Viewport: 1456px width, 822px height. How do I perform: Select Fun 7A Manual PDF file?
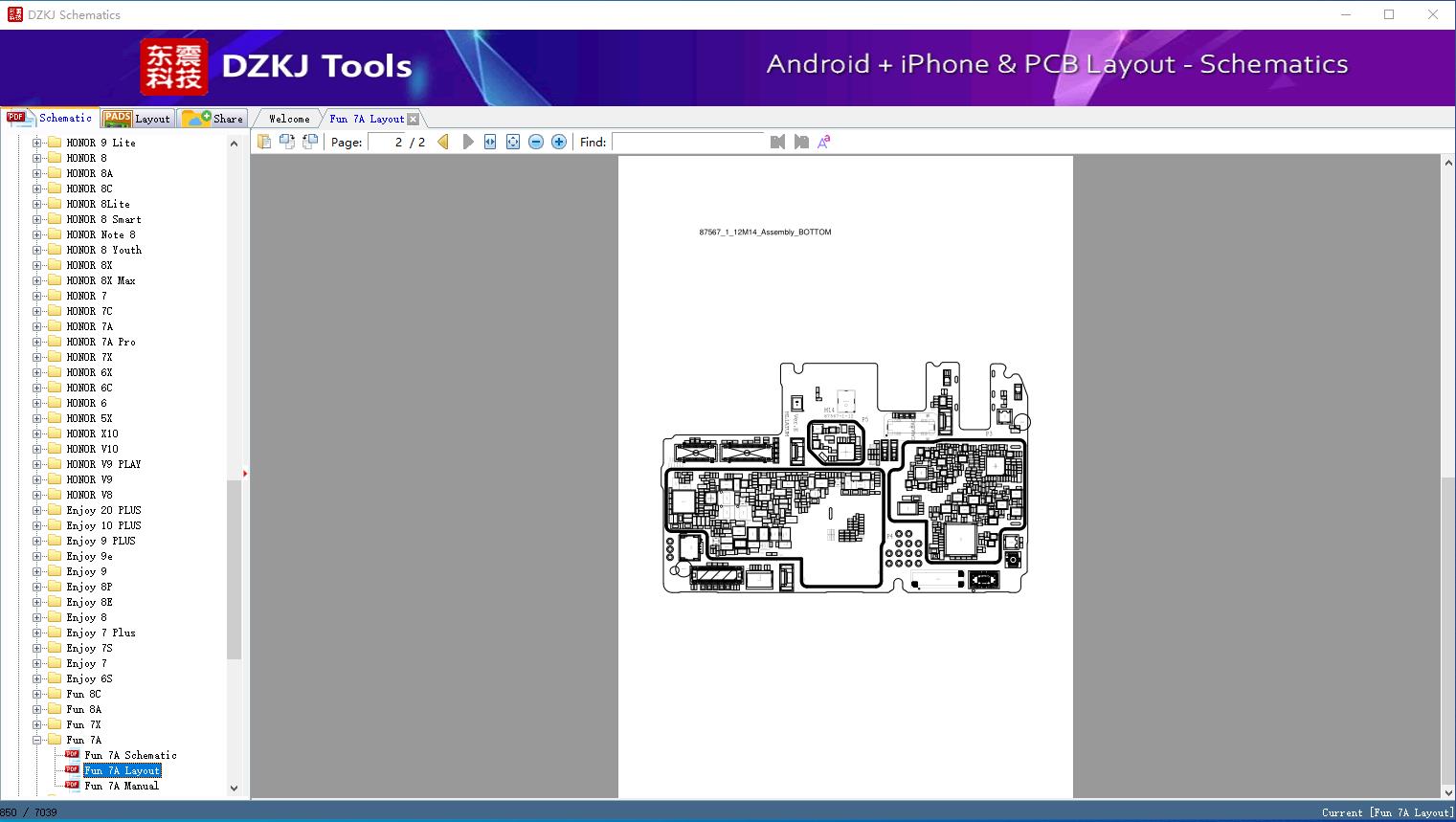(122, 786)
